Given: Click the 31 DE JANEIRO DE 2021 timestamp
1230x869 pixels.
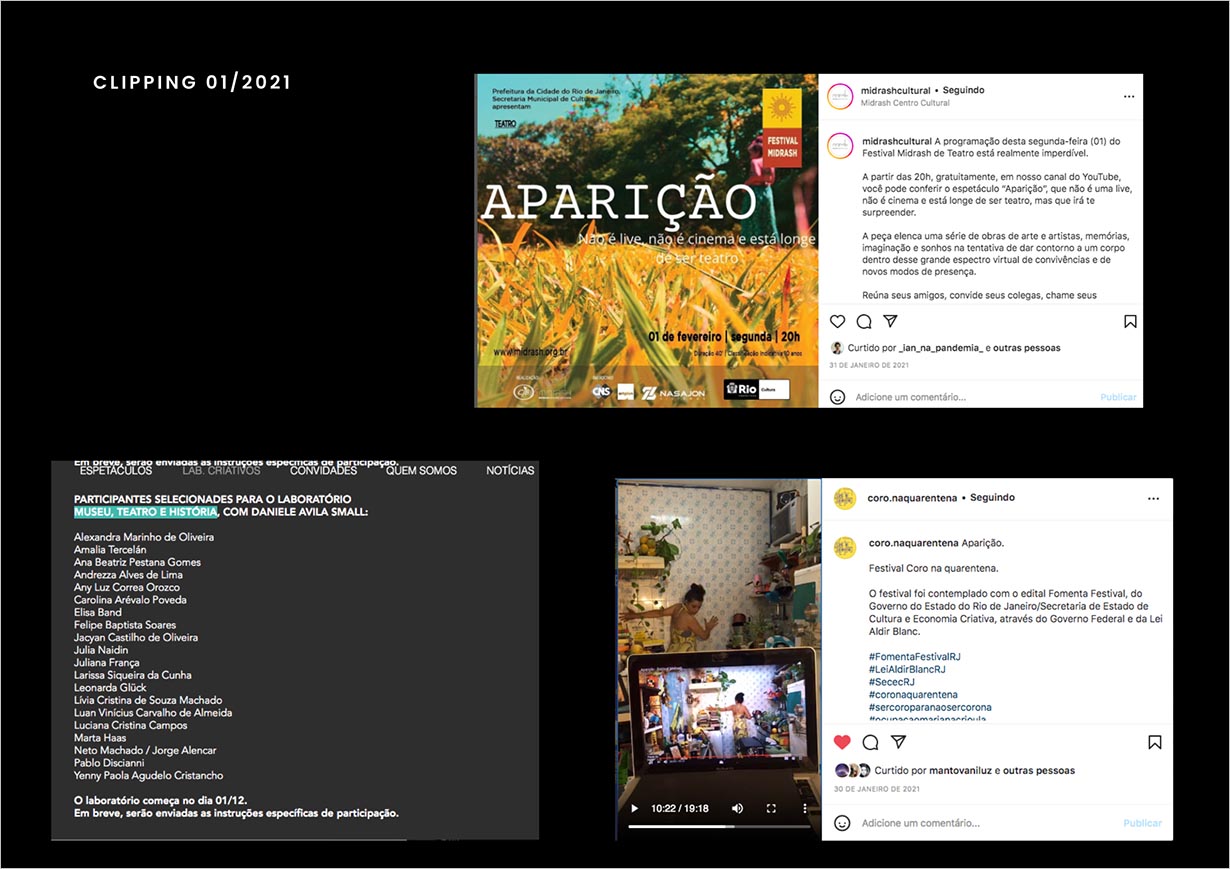Looking at the screenshot, I should click(869, 366).
